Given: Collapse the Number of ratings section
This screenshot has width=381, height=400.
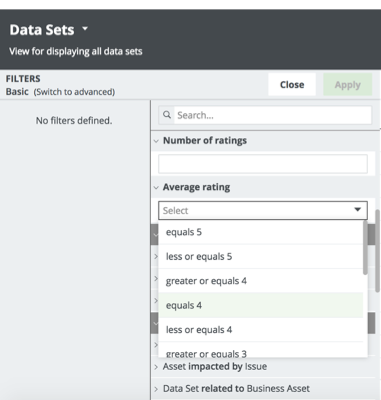Looking at the screenshot, I should [156, 141].
